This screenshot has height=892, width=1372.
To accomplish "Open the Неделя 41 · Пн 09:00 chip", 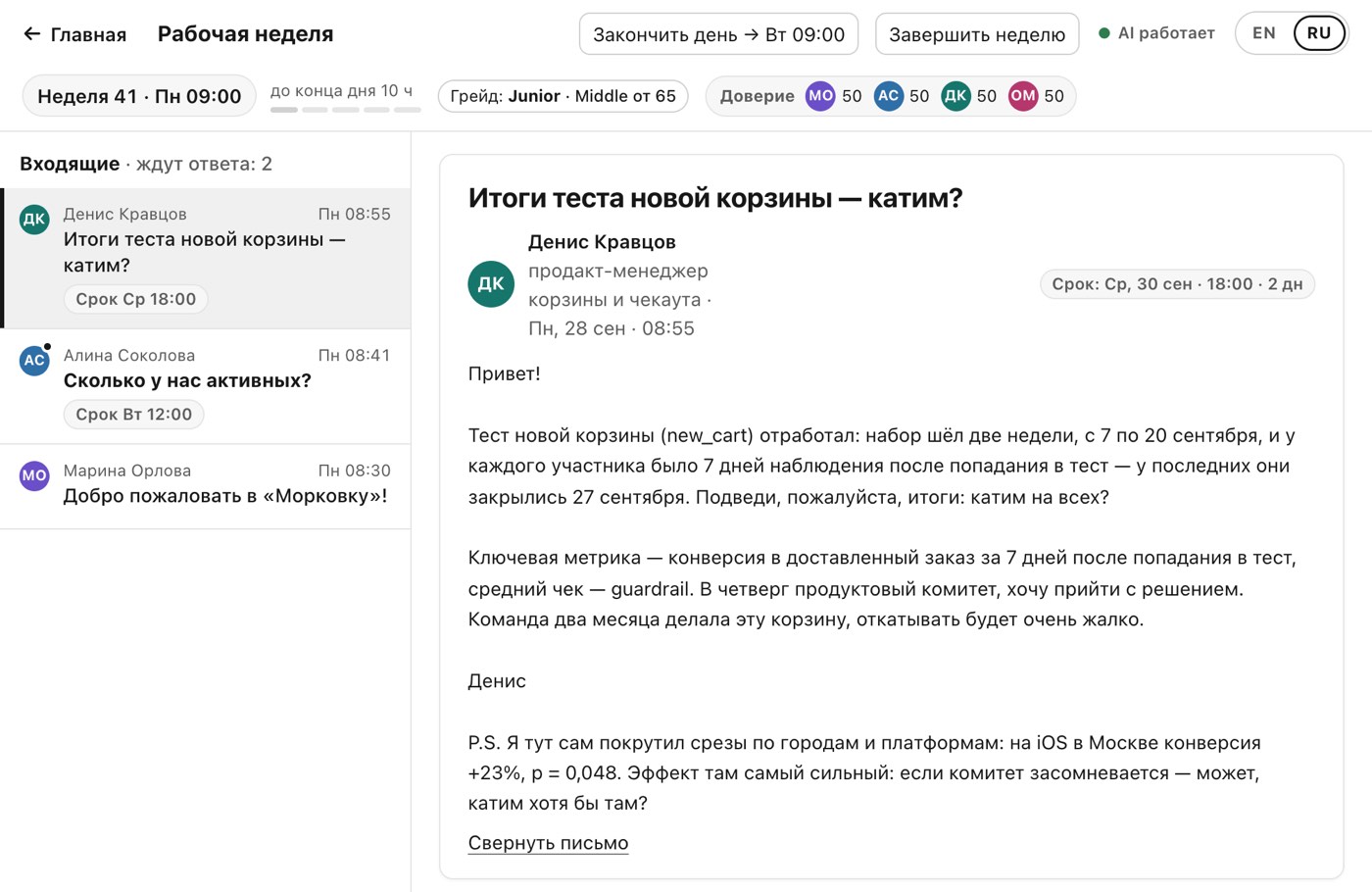I will tap(139, 96).
